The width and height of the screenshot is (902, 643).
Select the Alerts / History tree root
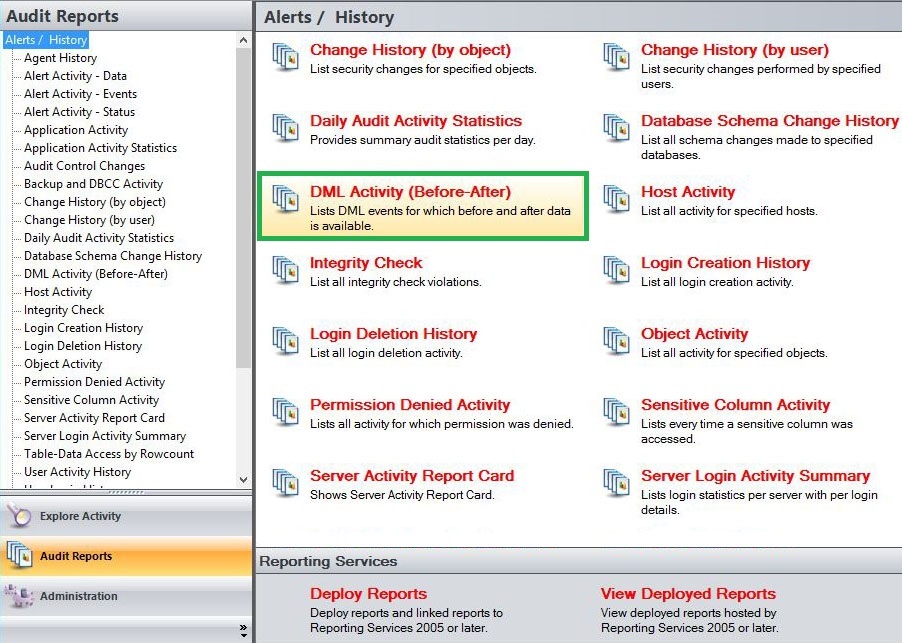point(46,40)
